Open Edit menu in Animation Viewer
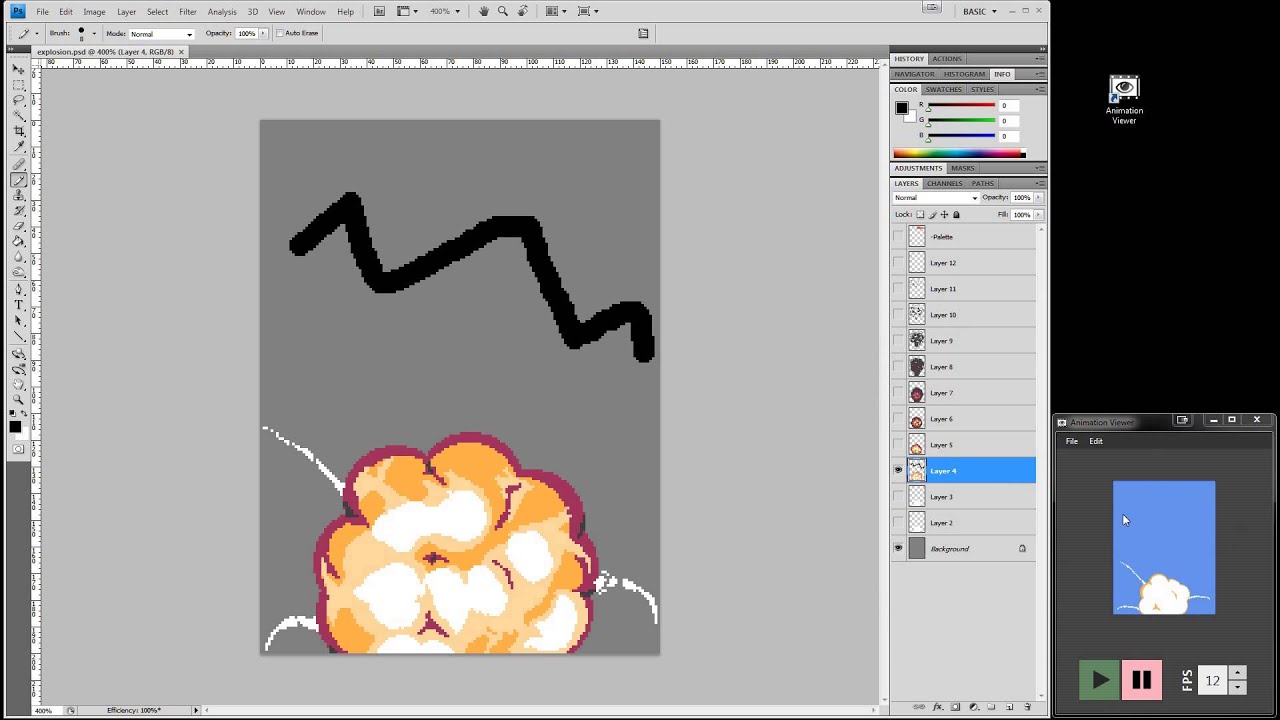 point(1096,441)
